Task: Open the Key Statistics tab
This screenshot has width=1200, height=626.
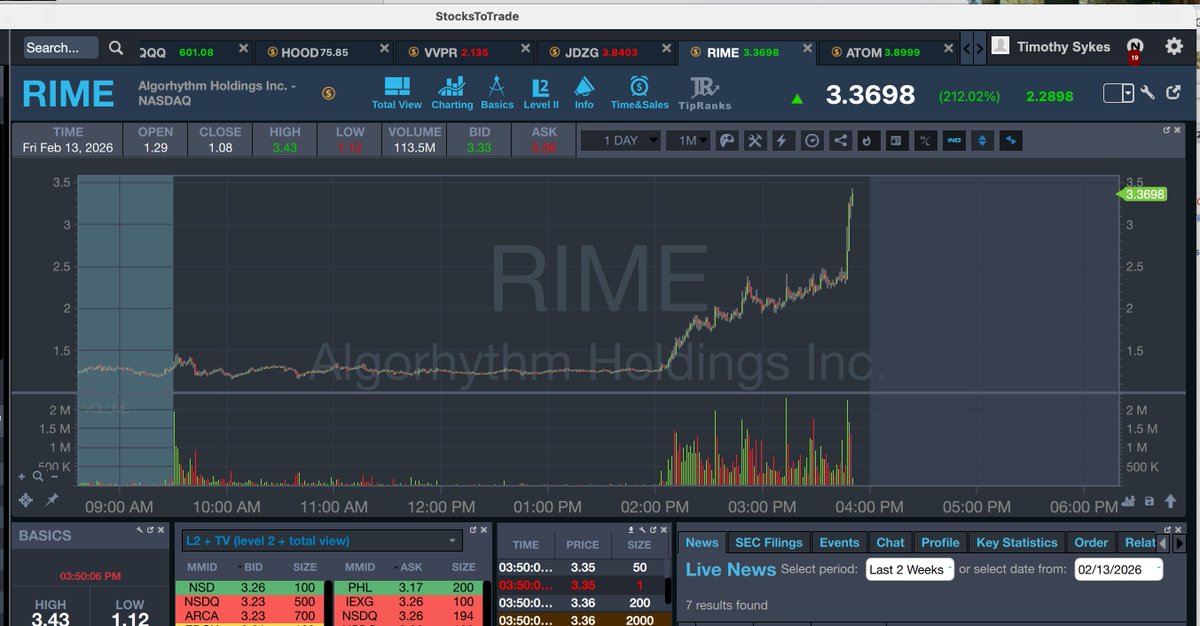Action: click(1016, 542)
